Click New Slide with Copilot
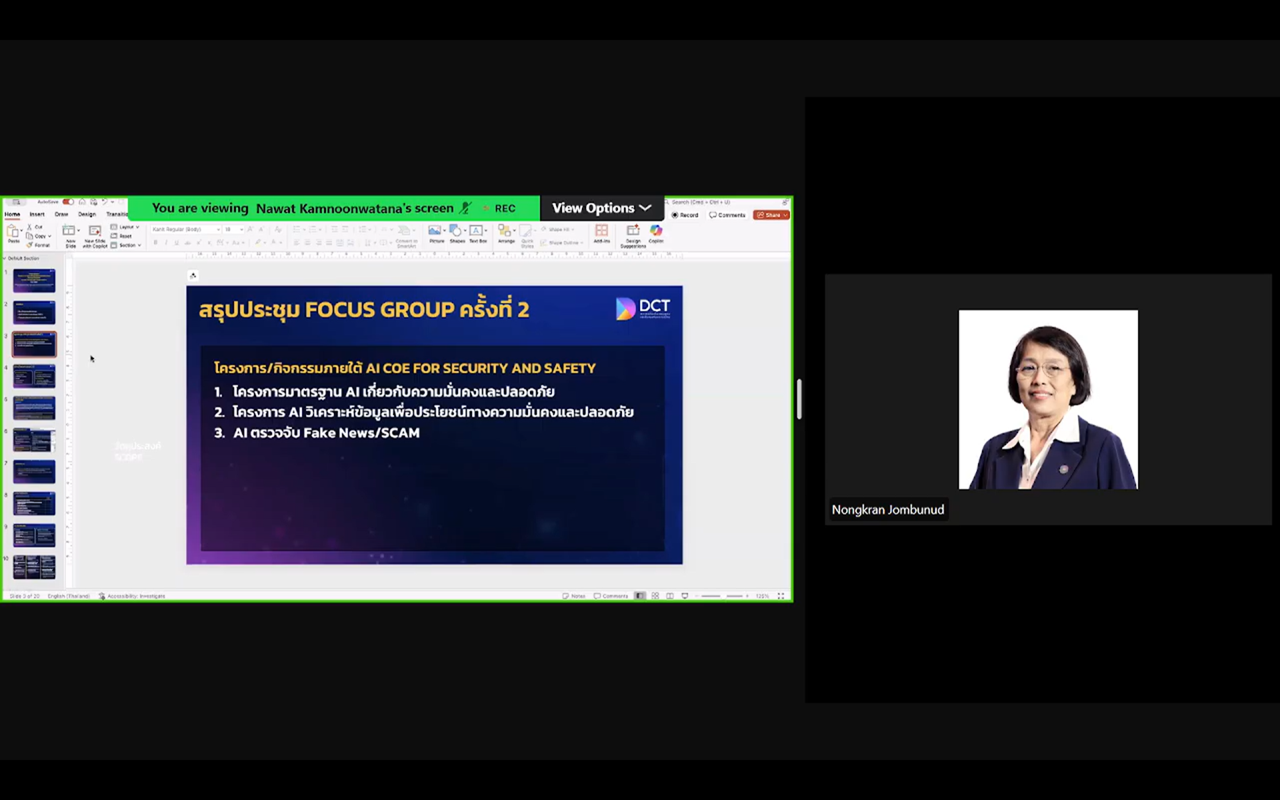 (x=95, y=236)
